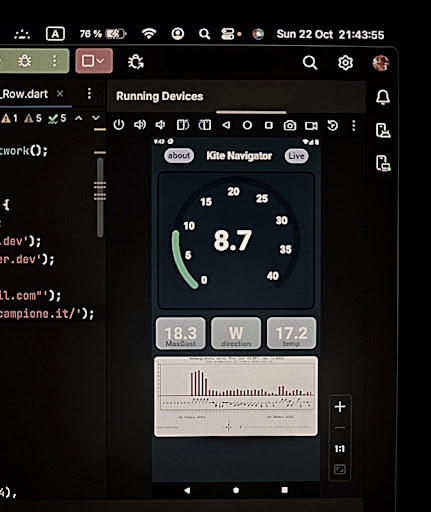Viewport: 431px width, 512px height.
Task: Click the warning count indicator showing 1
Action: pyautogui.click(x=9, y=118)
